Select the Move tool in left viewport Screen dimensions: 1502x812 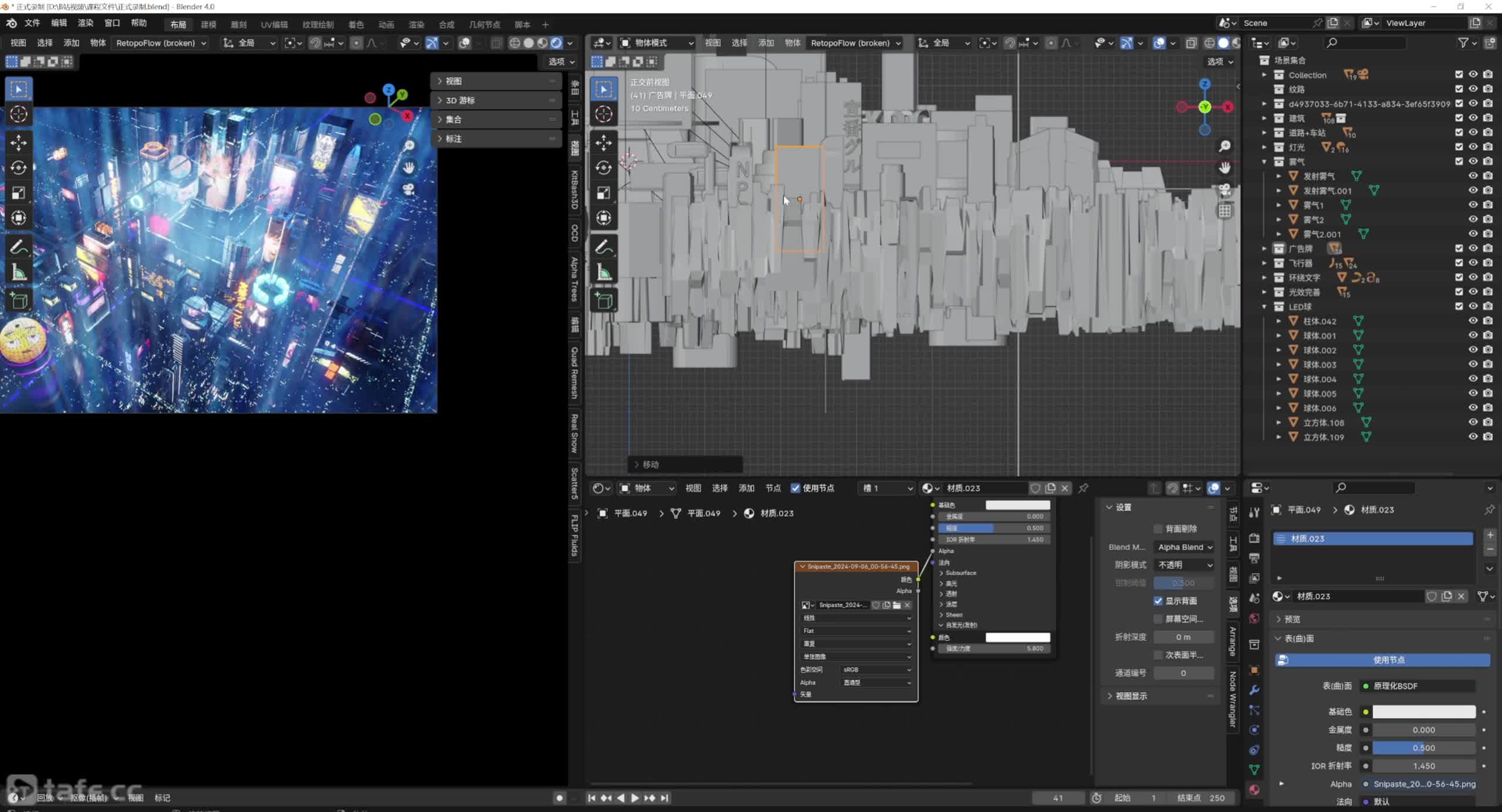(19, 143)
